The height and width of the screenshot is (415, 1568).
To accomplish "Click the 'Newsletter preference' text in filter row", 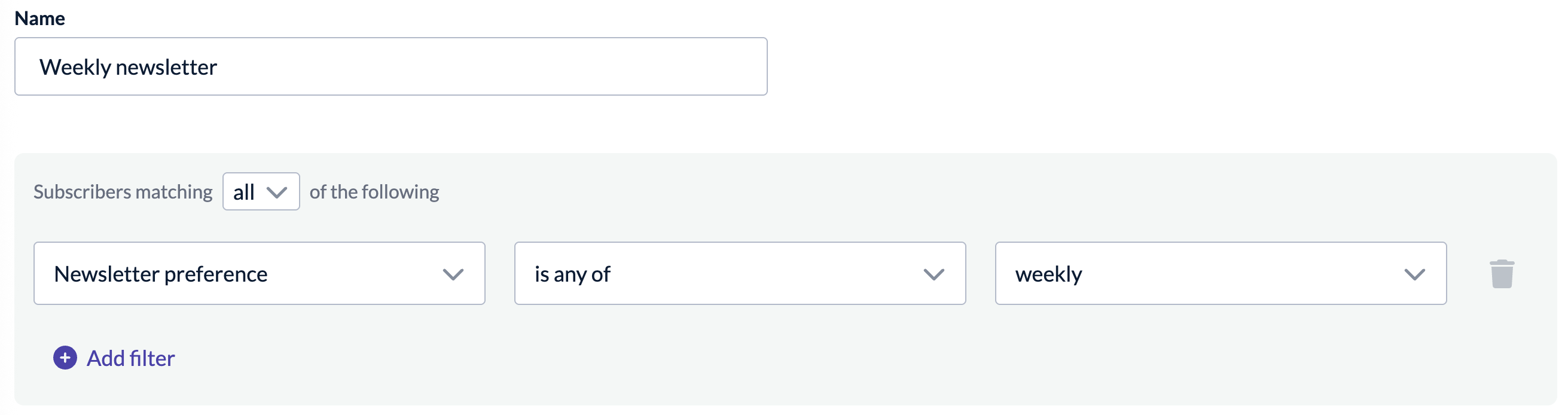I will [x=161, y=274].
